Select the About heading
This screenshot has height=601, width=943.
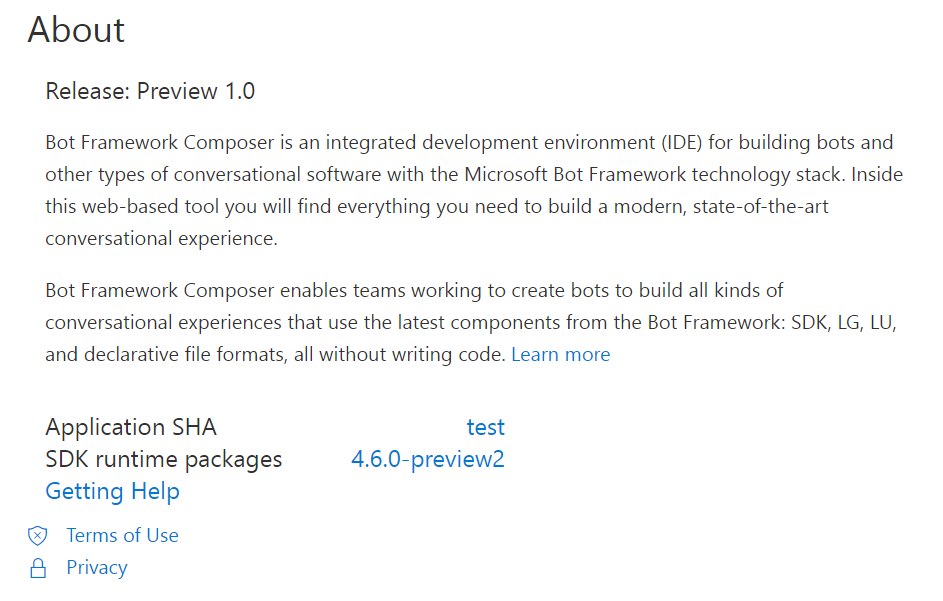pyautogui.click(x=76, y=30)
